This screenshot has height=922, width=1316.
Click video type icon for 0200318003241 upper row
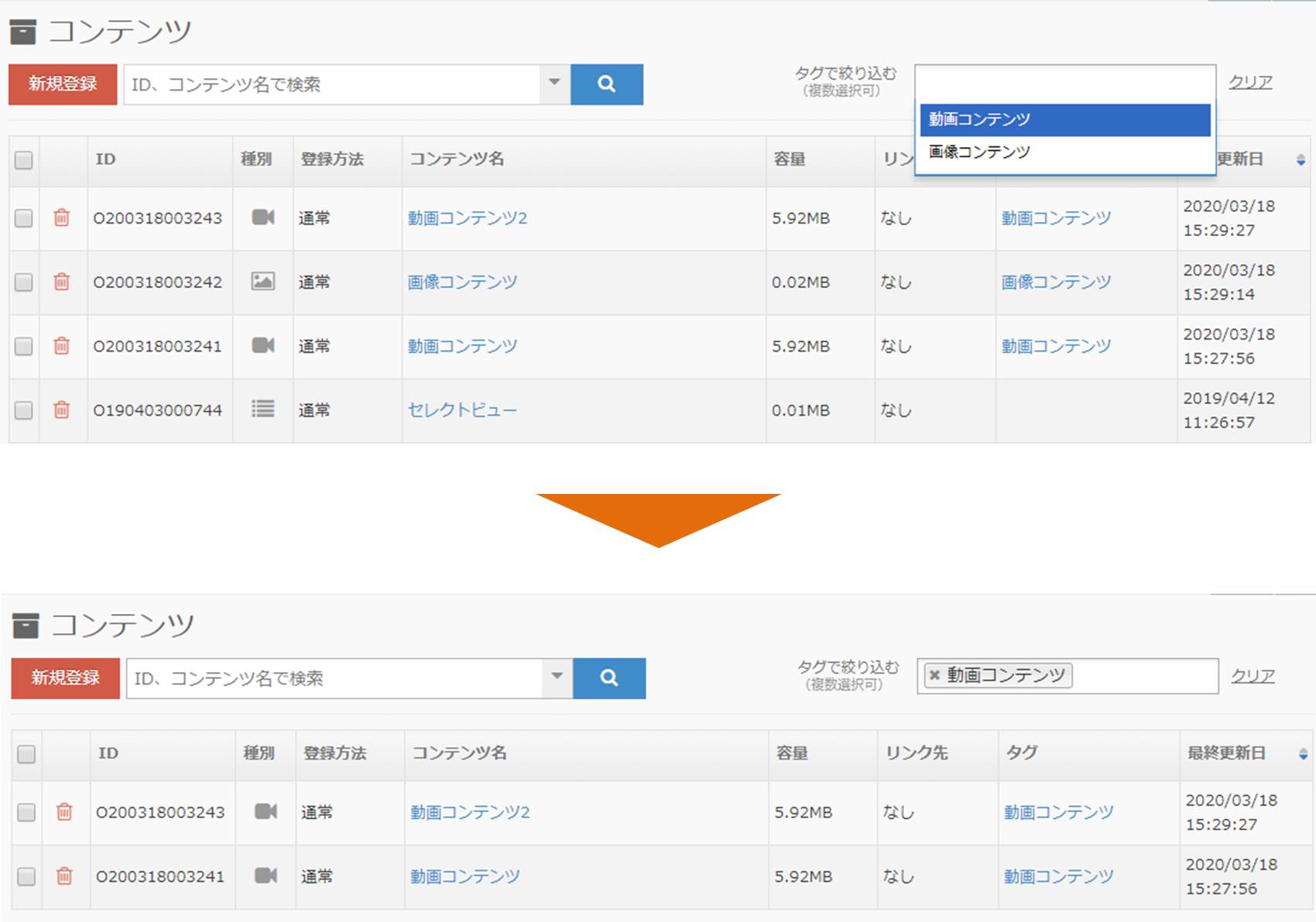point(263,345)
